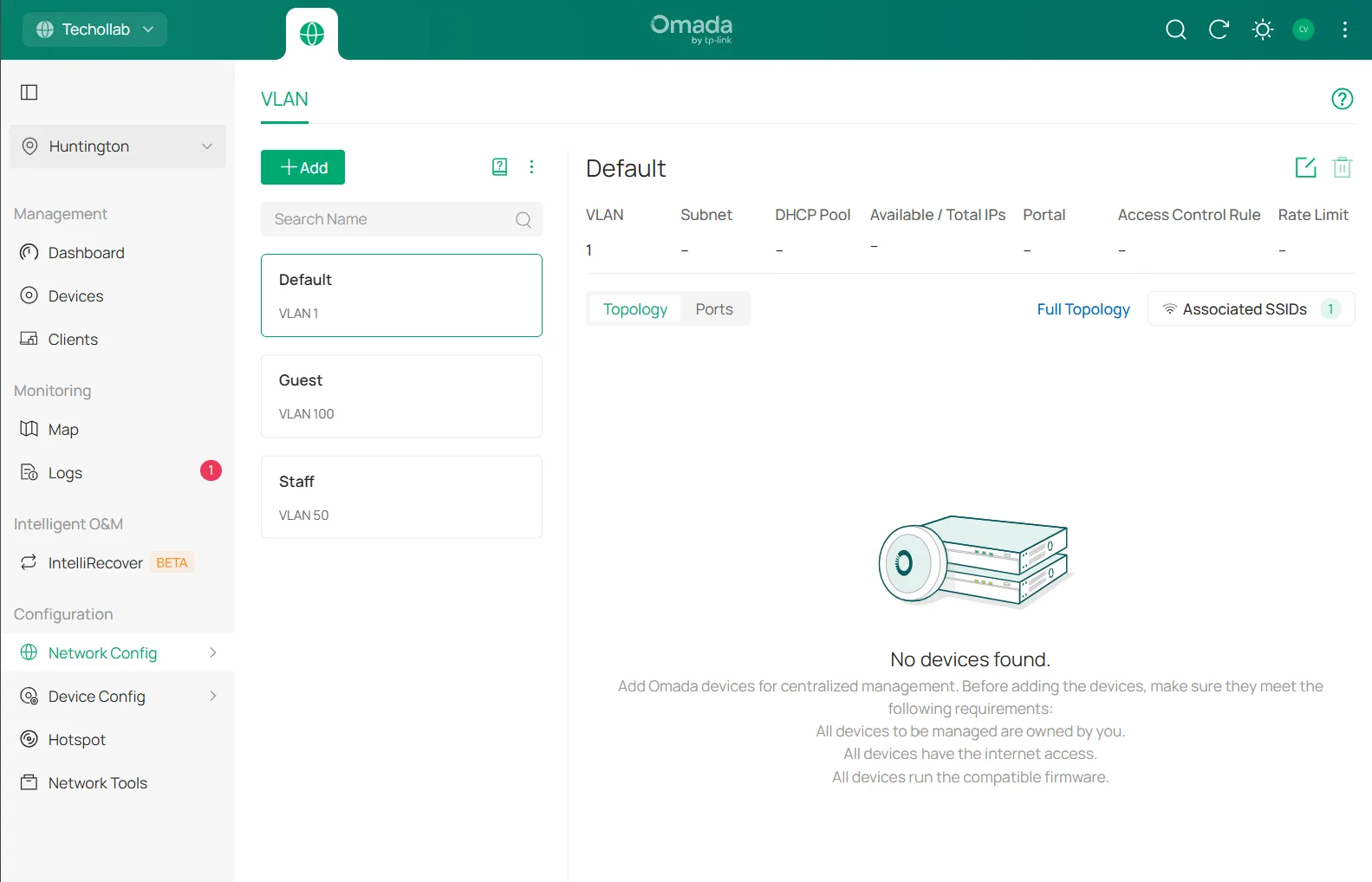Viewport: 1372px width, 882px height.
Task: Open the user account avatar
Action: pyautogui.click(x=1304, y=29)
